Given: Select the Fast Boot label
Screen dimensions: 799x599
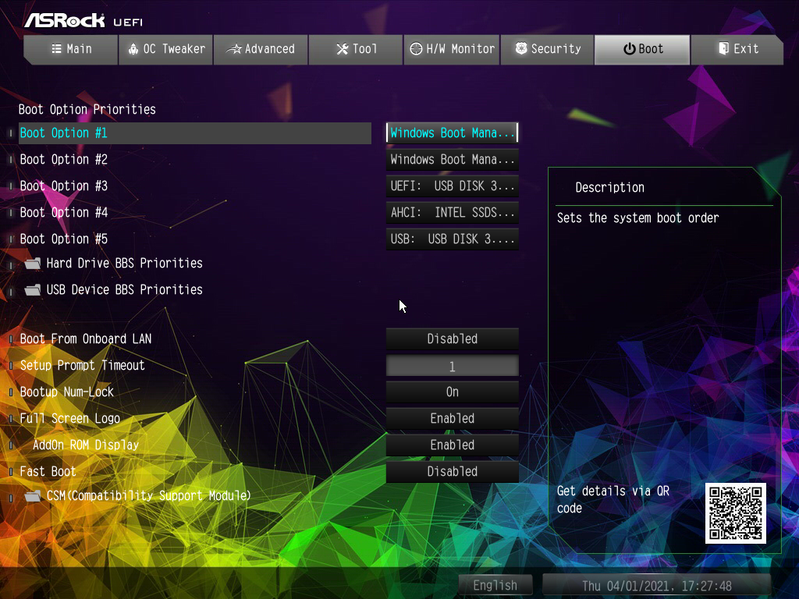Looking at the screenshot, I should pyautogui.click(x=47, y=471).
